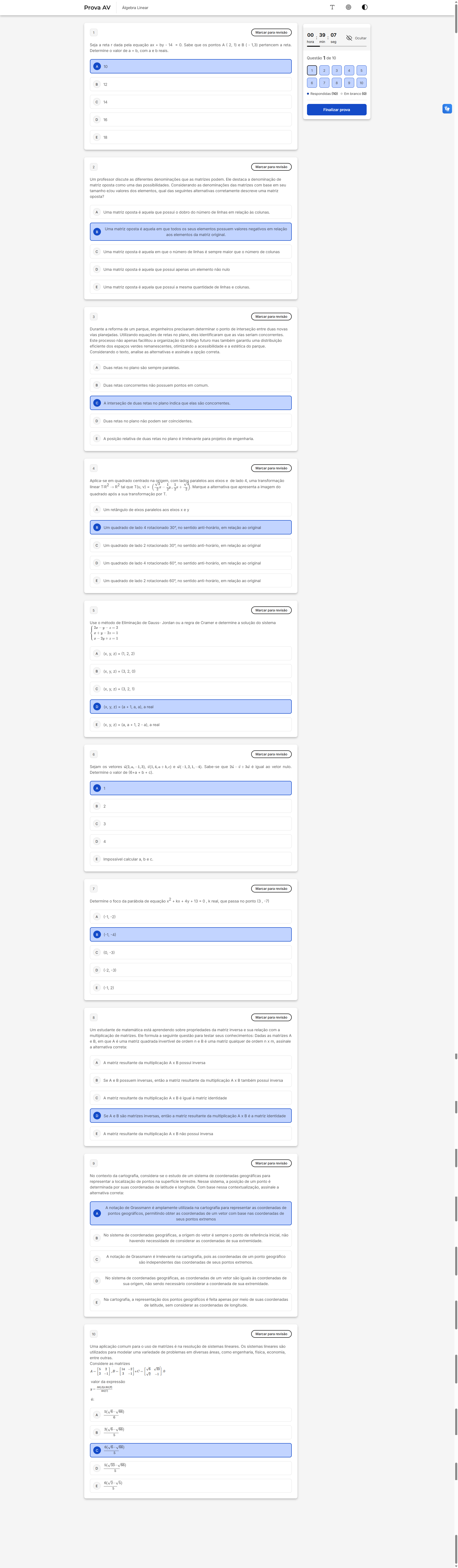Open question 3 from the navigator grid
Image resolution: width=458 pixels, height=1568 pixels.
(x=337, y=71)
